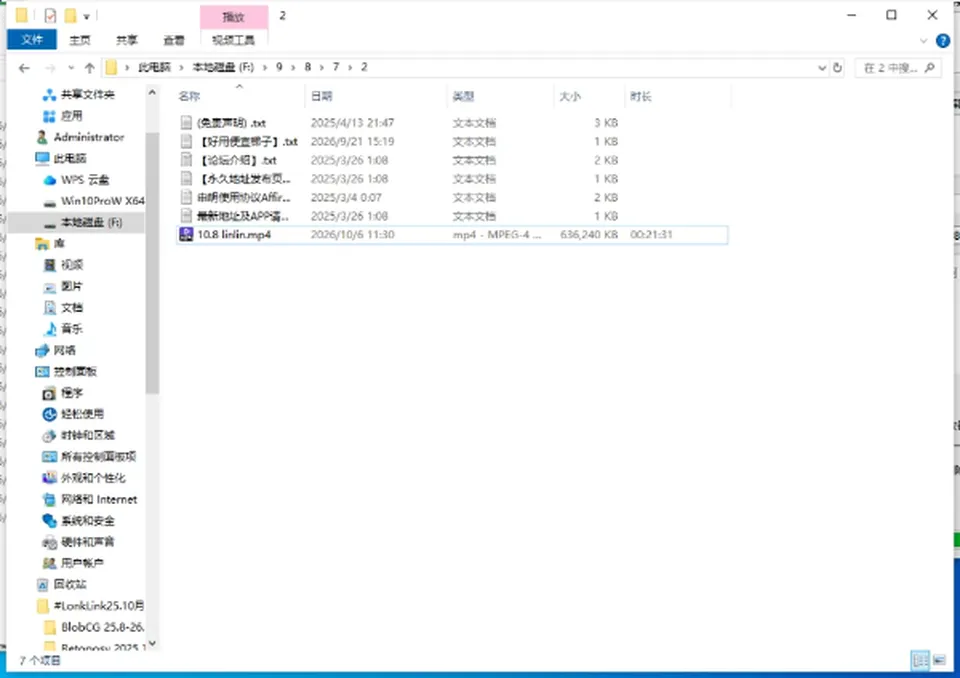Viewport: 960px width, 678px height.
Task: Click the 轻松使用 ease of access icon
Action: point(50,414)
